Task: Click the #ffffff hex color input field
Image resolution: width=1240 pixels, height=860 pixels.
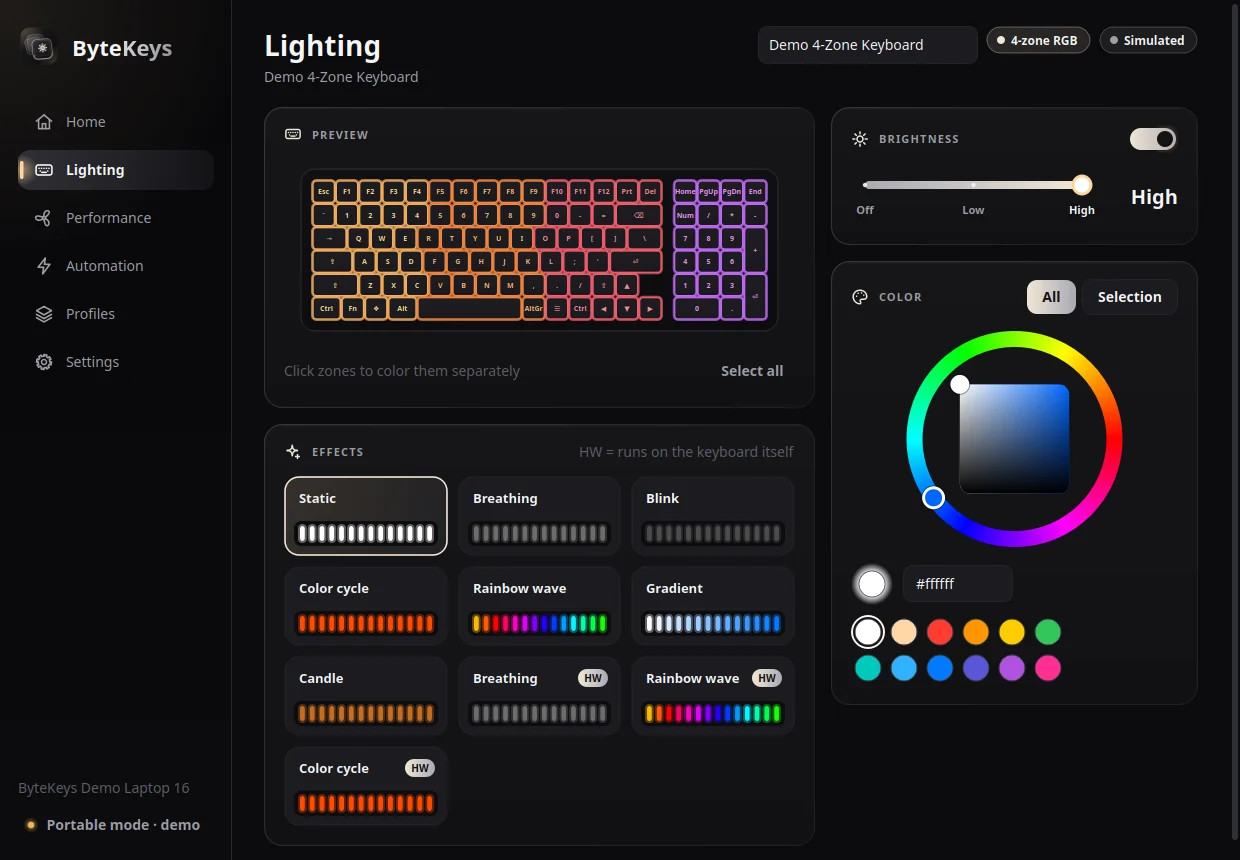Action: point(958,584)
